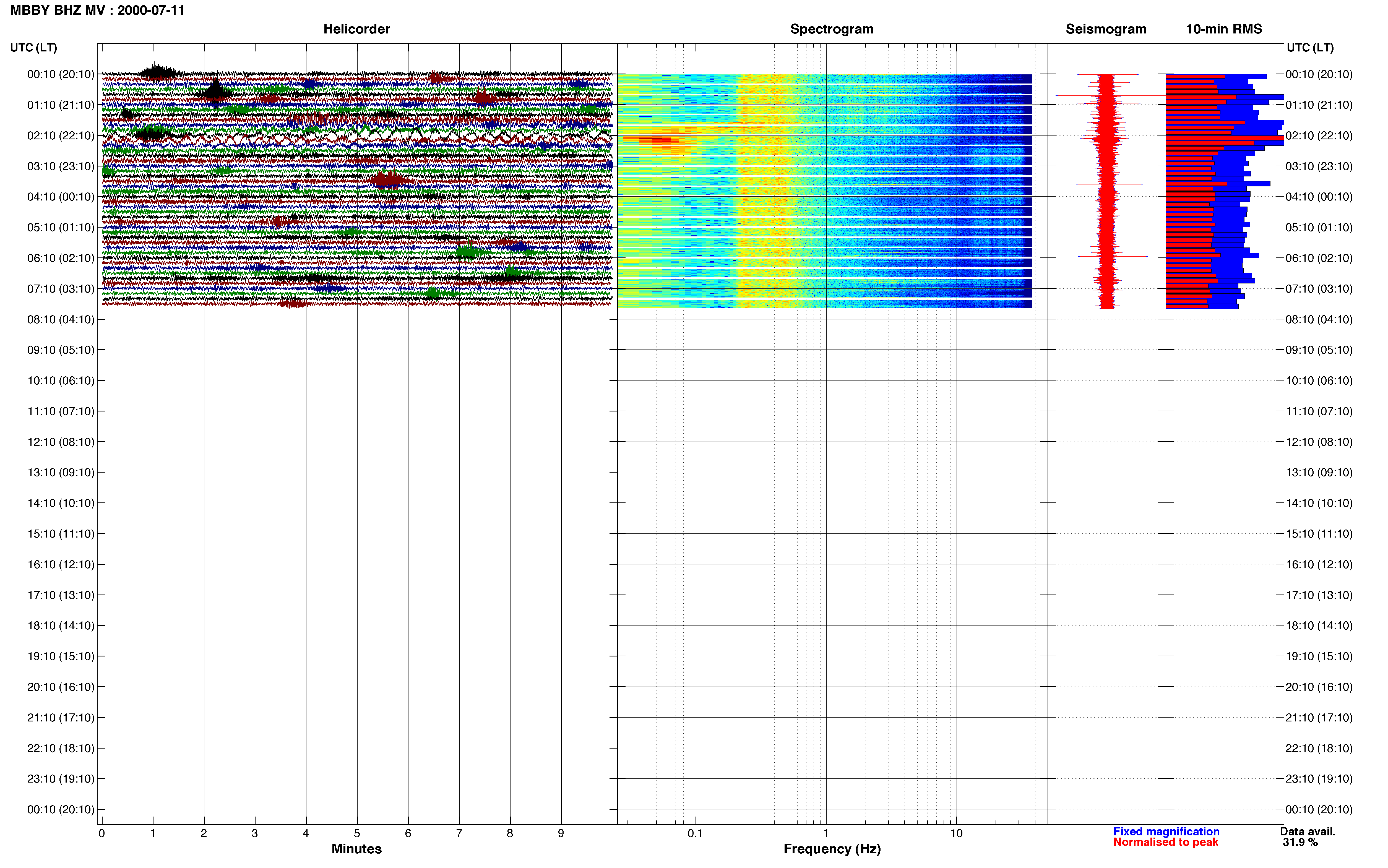Click the left 23:10 (19:10) time label
1388x868 pixels.
[61, 779]
